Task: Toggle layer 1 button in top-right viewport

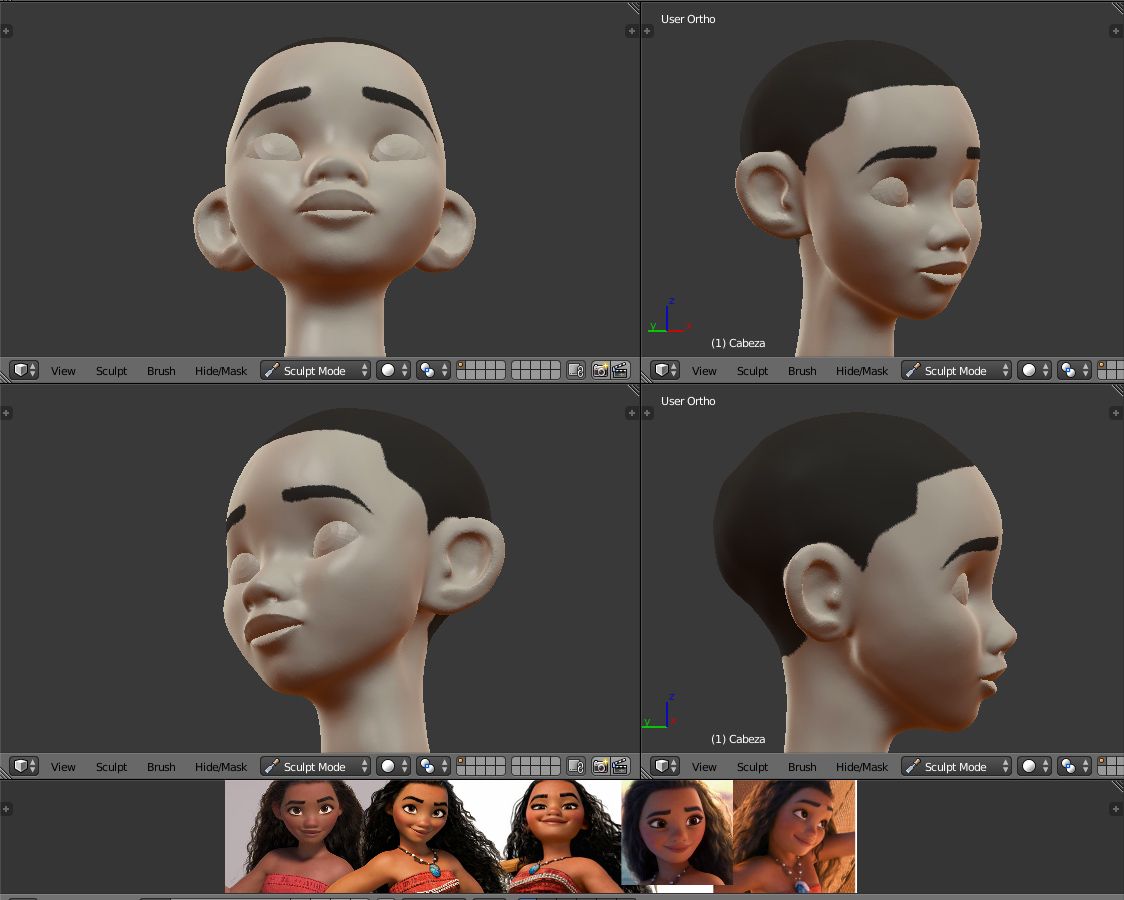Action: coord(1102,366)
